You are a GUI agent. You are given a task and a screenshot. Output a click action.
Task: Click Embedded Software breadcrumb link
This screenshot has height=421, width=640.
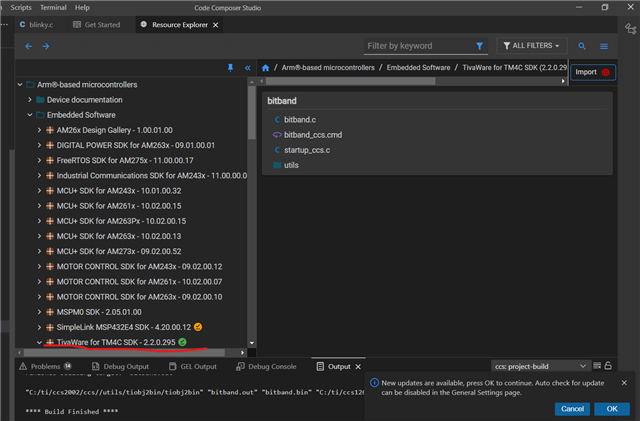[x=418, y=68]
